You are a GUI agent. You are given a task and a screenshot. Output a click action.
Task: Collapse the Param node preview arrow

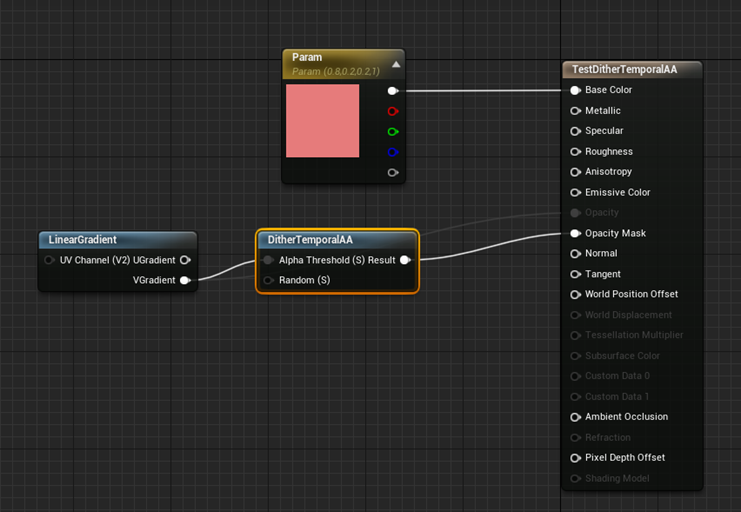pos(396,64)
